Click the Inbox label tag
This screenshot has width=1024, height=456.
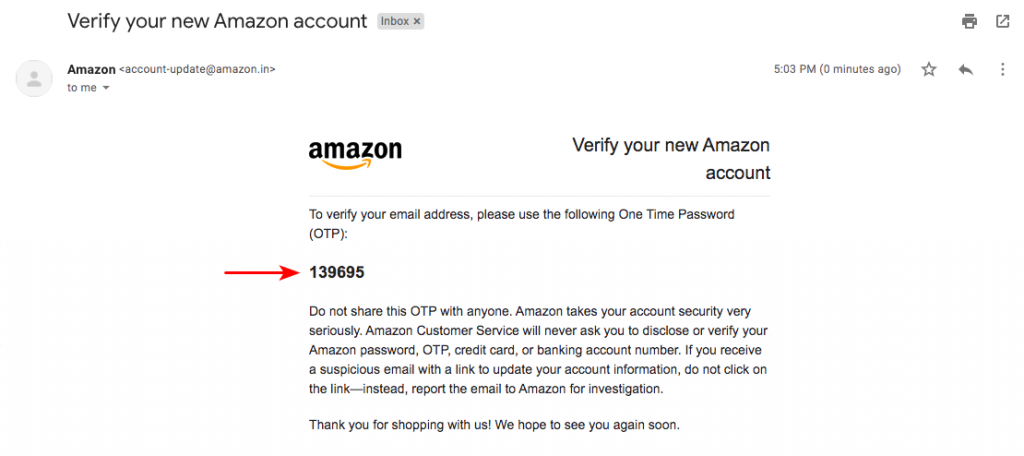pos(394,21)
